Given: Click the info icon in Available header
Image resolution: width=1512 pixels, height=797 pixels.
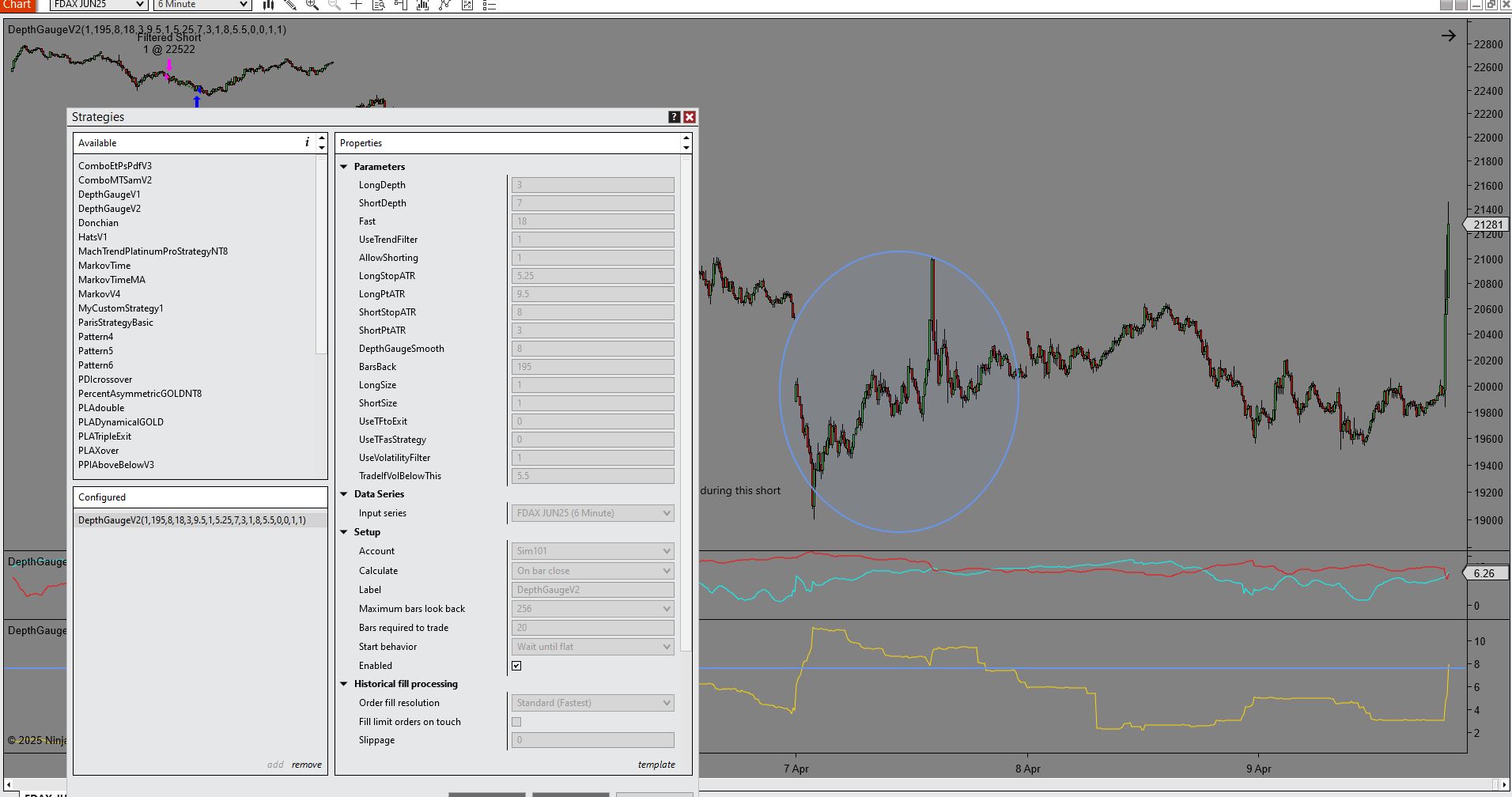Looking at the screenshot, I should coord(307,142).
